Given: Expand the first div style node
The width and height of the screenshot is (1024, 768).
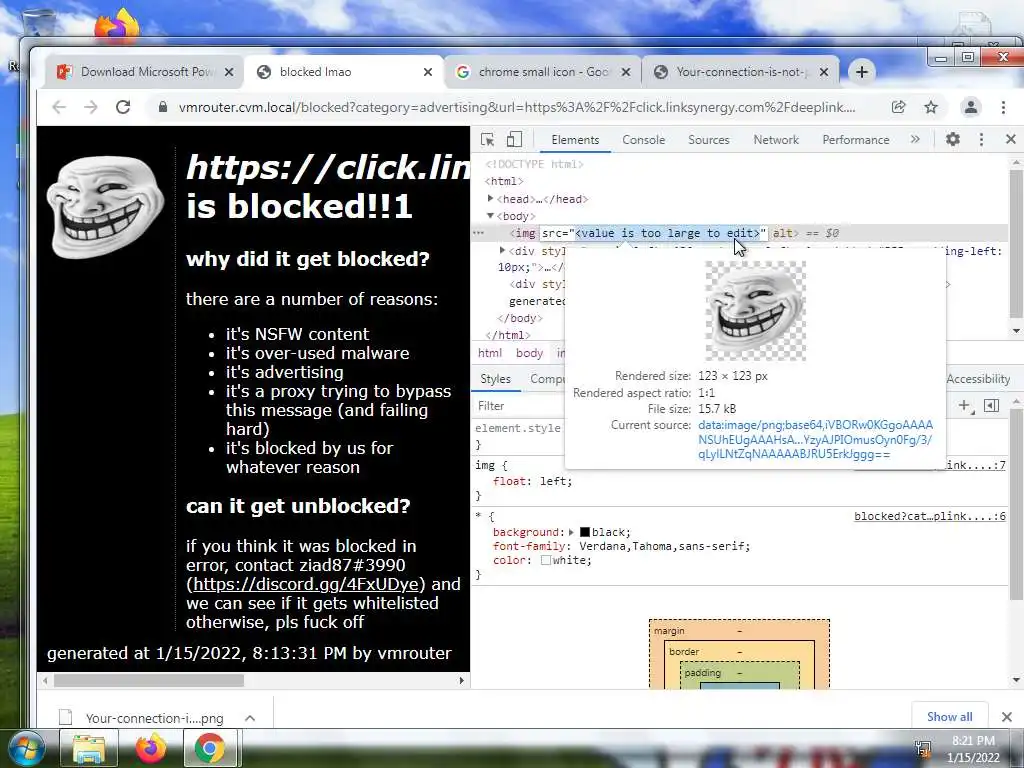Looking at the screenshot, I should 502,250.
